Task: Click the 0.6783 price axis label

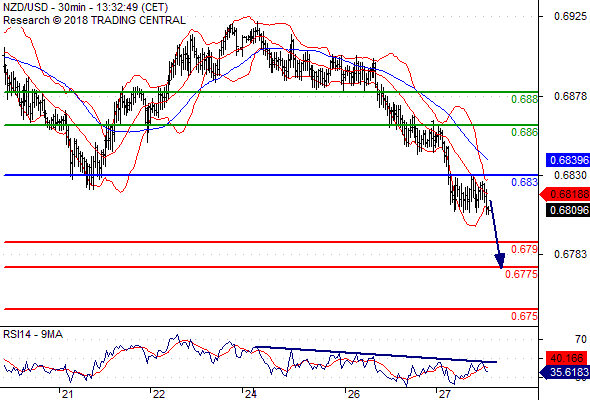Action: [570, 254]
